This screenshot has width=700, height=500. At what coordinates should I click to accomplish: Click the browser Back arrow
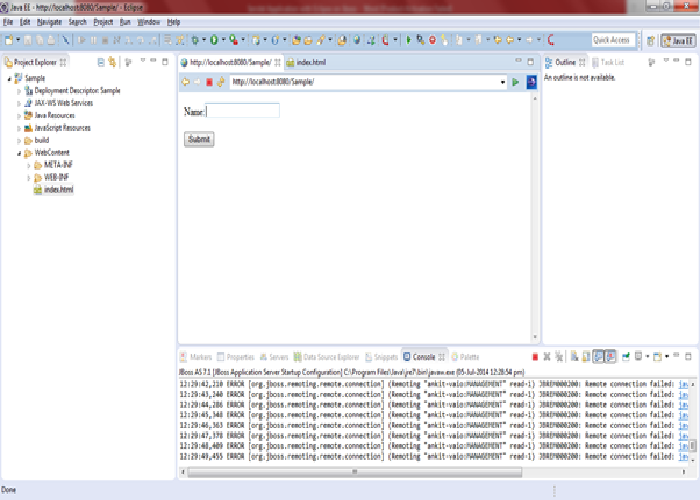(186, 82)
